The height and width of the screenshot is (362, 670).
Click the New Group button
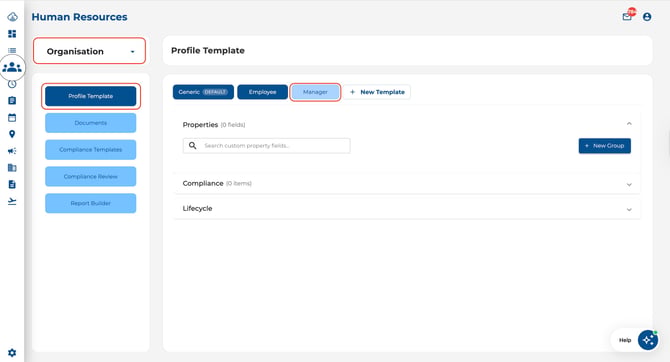coord(605,146)
